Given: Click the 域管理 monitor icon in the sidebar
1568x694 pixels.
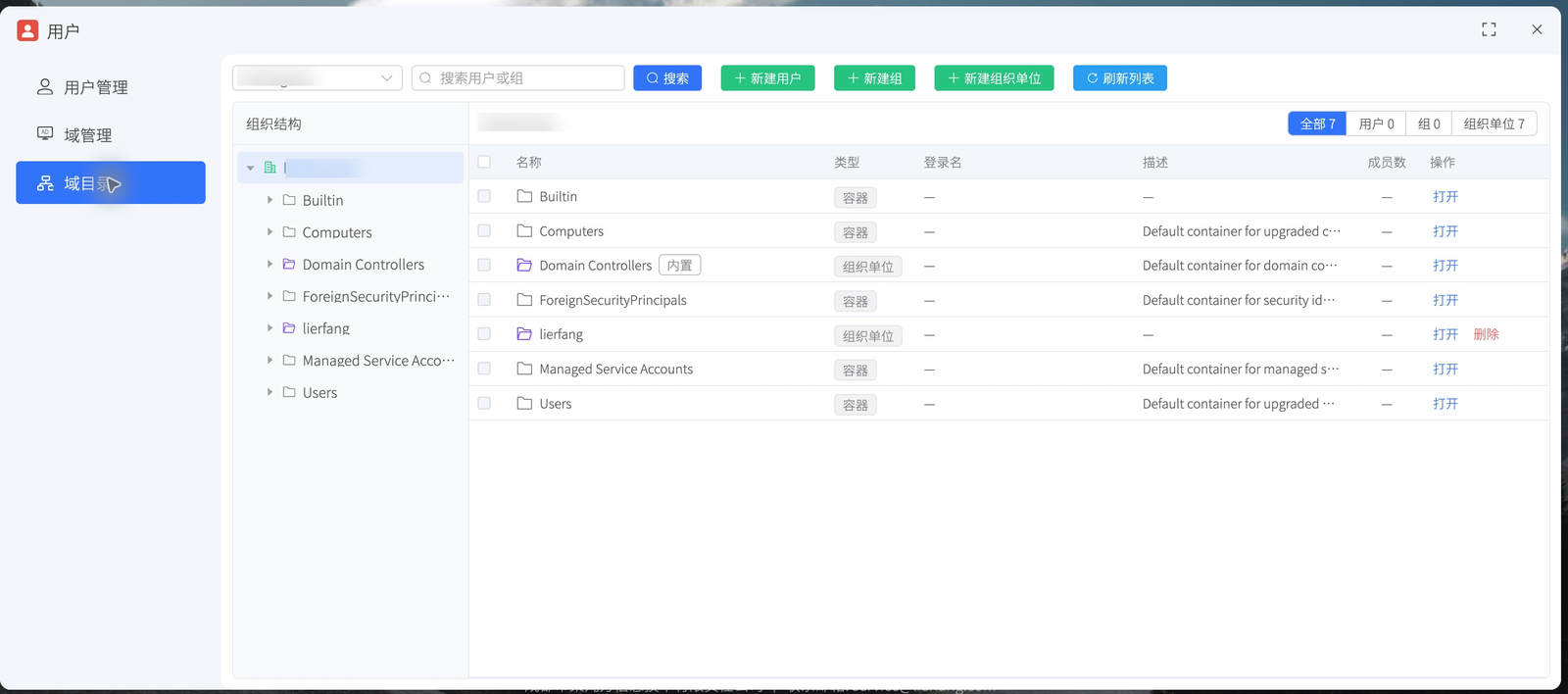Looking at the screenshot, I should click(x=45, y=133).
